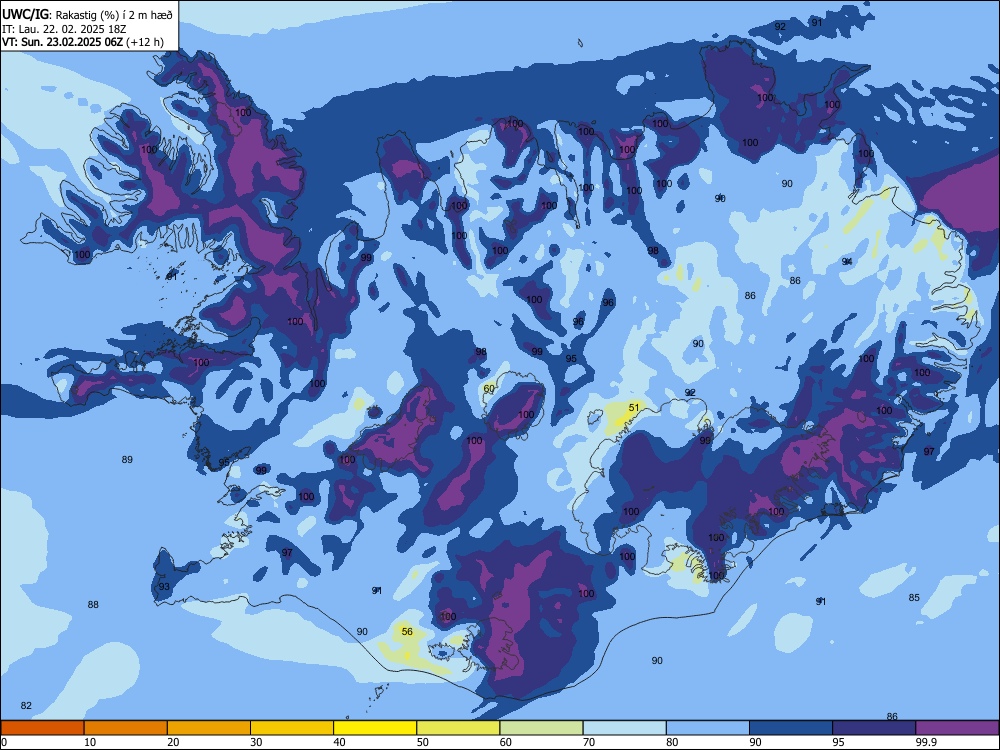This screenshot has width=1000, height=750.
Task: Click the ocean value 82 on the map
Action: tap(26, 705)
